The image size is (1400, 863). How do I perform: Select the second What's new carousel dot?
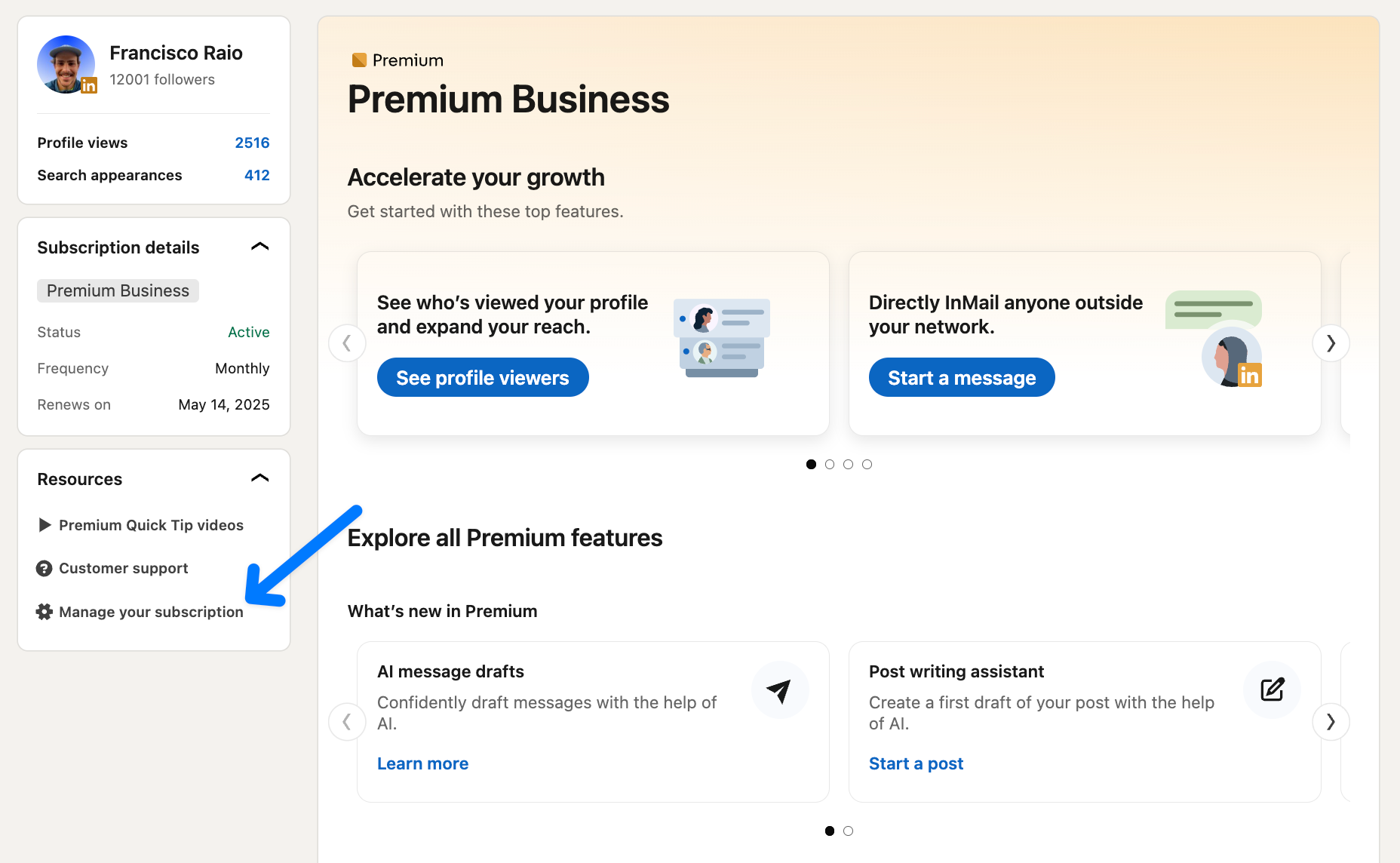(849, 831)
